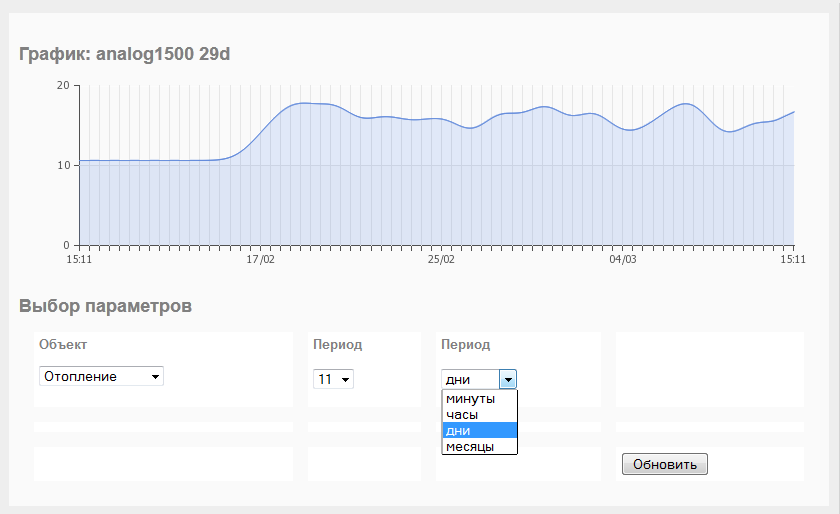Select минуты from the period list
Screen dimensions: 840x514
(479, 398)
